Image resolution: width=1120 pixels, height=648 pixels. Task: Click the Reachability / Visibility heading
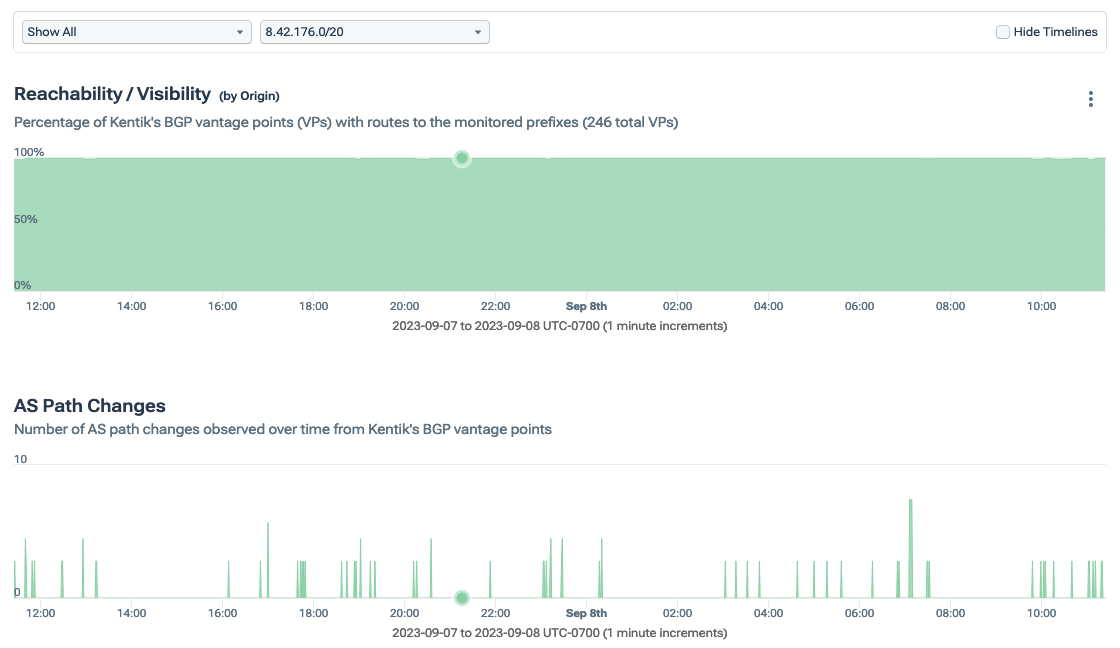[112, 94]
